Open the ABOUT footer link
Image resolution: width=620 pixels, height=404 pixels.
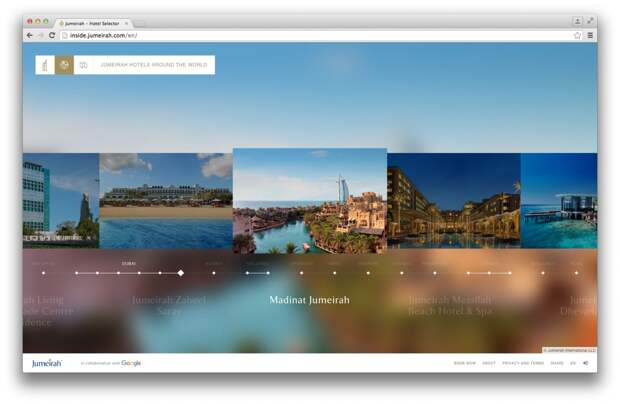click(x=489, y=363)
